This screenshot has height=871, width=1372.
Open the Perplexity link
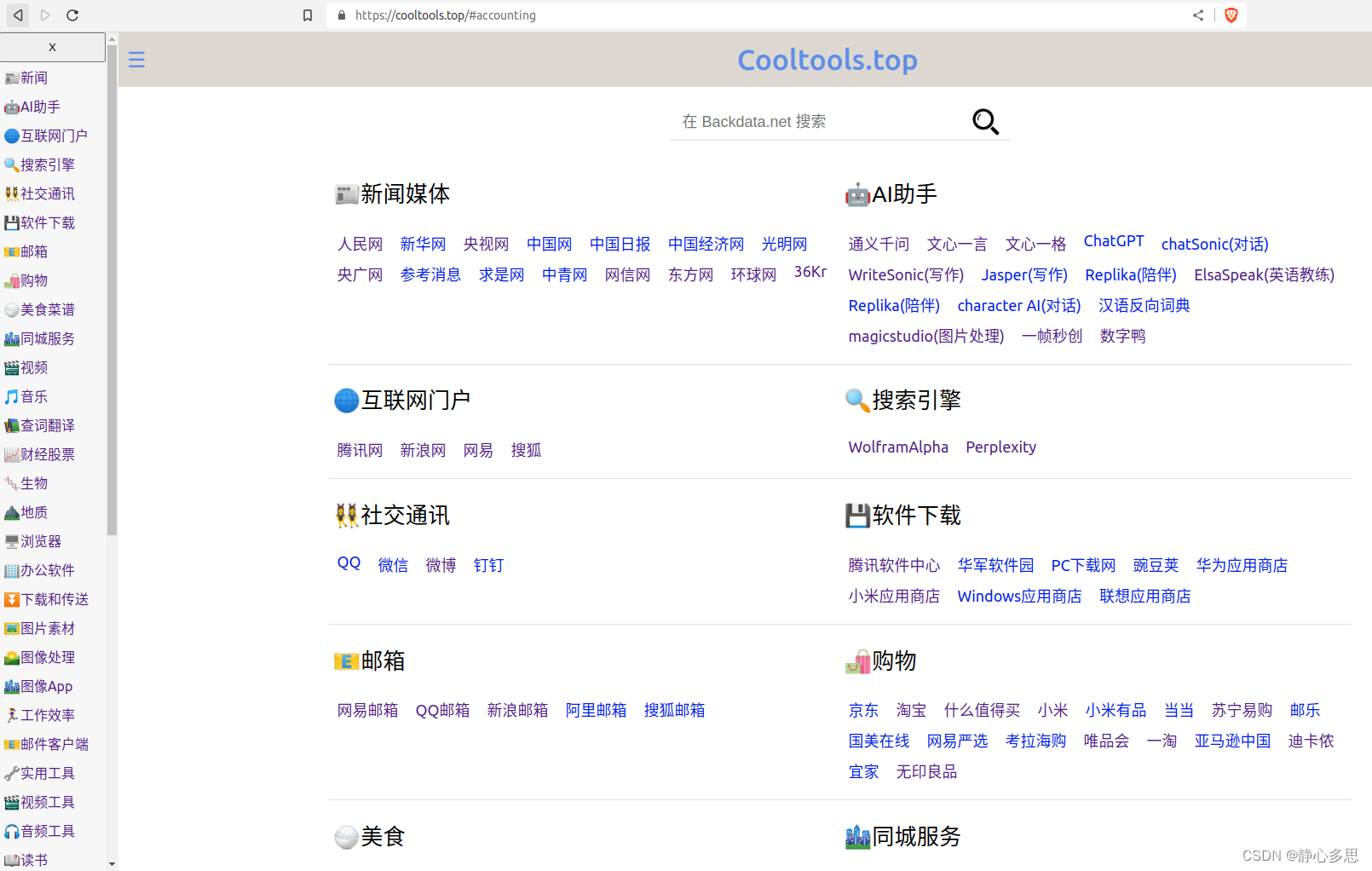(1000, 447)
